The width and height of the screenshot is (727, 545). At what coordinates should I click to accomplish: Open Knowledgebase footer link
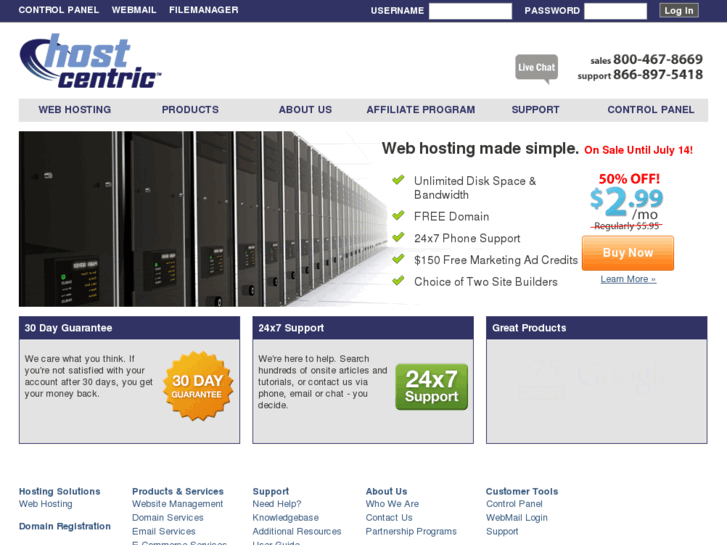pyautogui.click(x=286, y=518)
